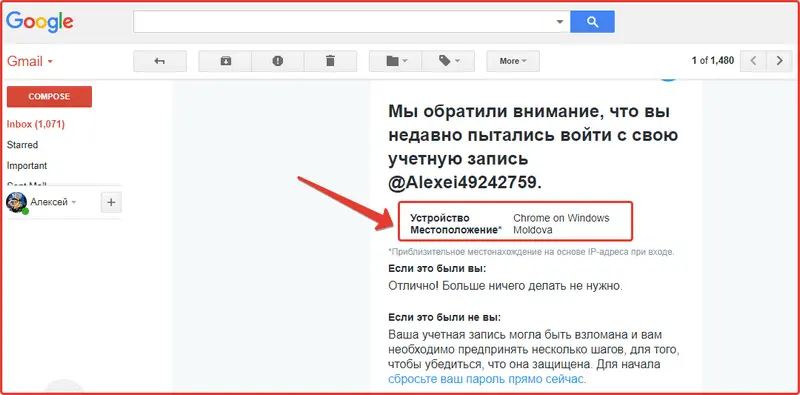The width and height of the screenshot is (800, 395).
Task: Report this message as spam
Action: 278,61
